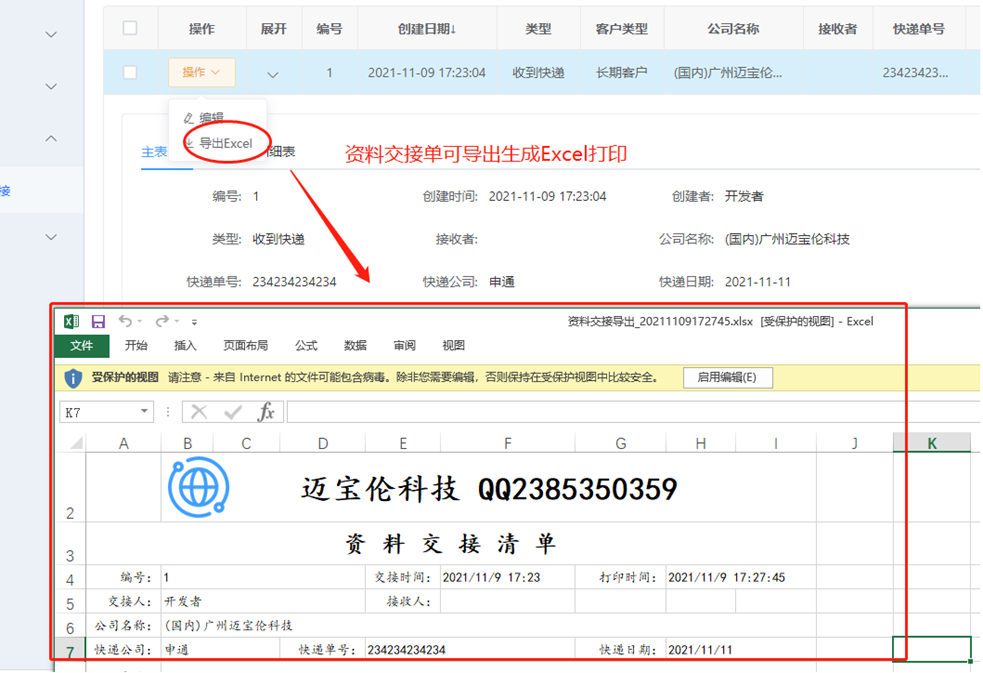Expand the bottom sidebar menu chevron
The image size is (983, 673).
pos(51,237)
